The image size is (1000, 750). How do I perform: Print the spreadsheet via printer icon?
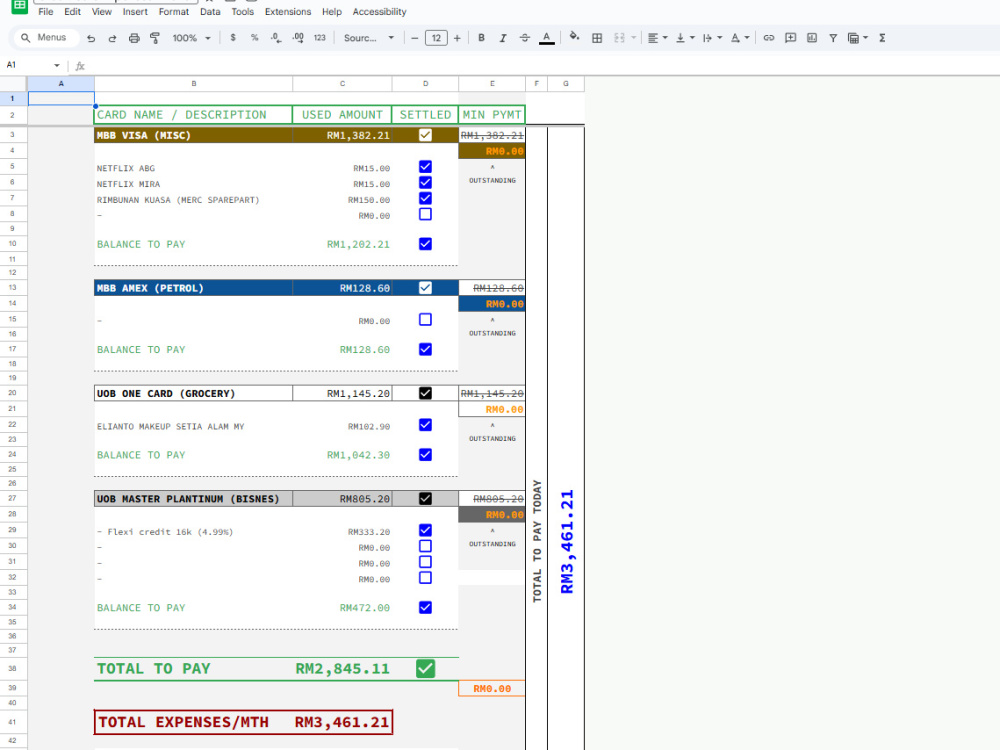point(134,38)
